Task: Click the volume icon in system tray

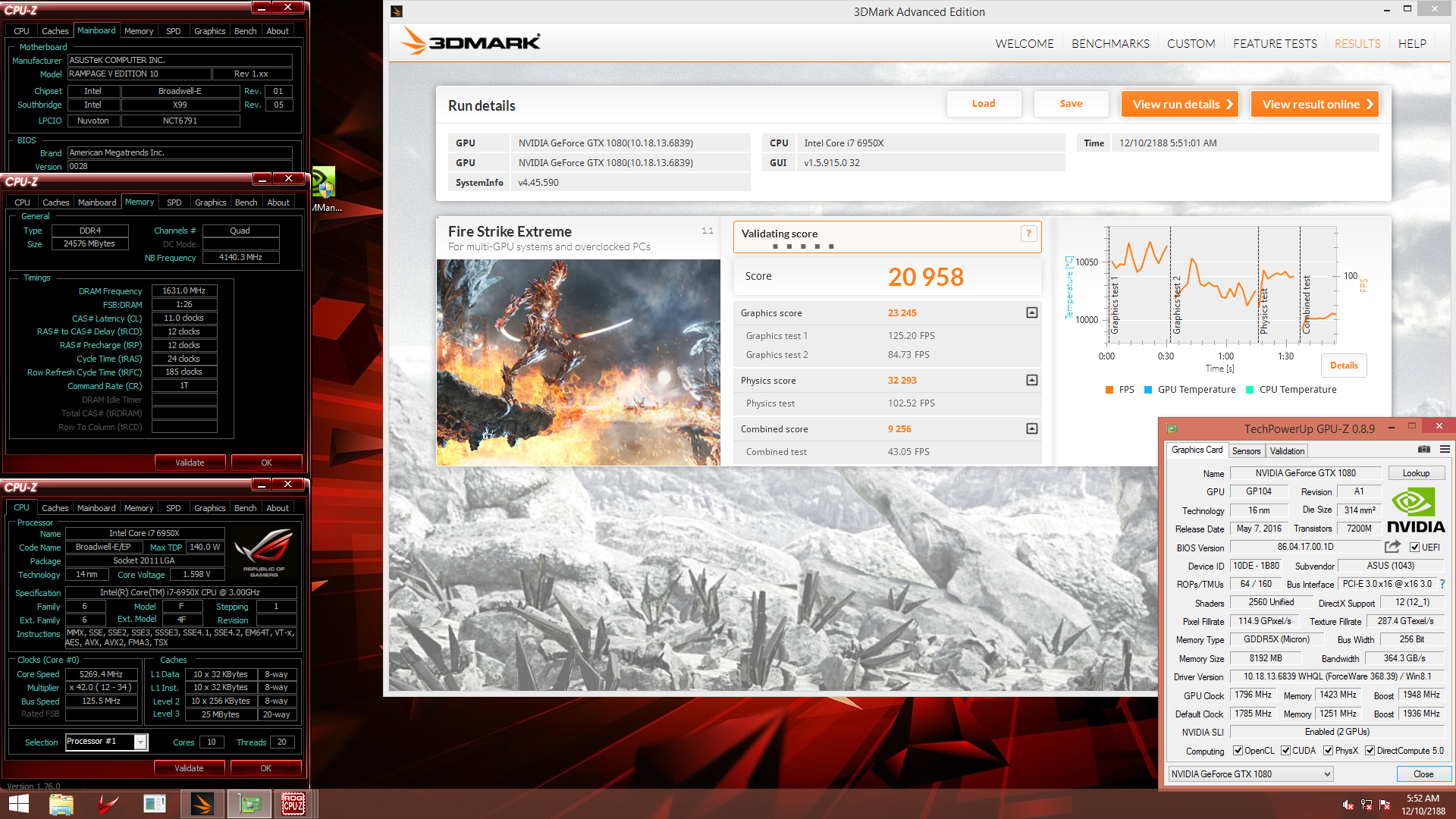Action: click(1348, 805)
